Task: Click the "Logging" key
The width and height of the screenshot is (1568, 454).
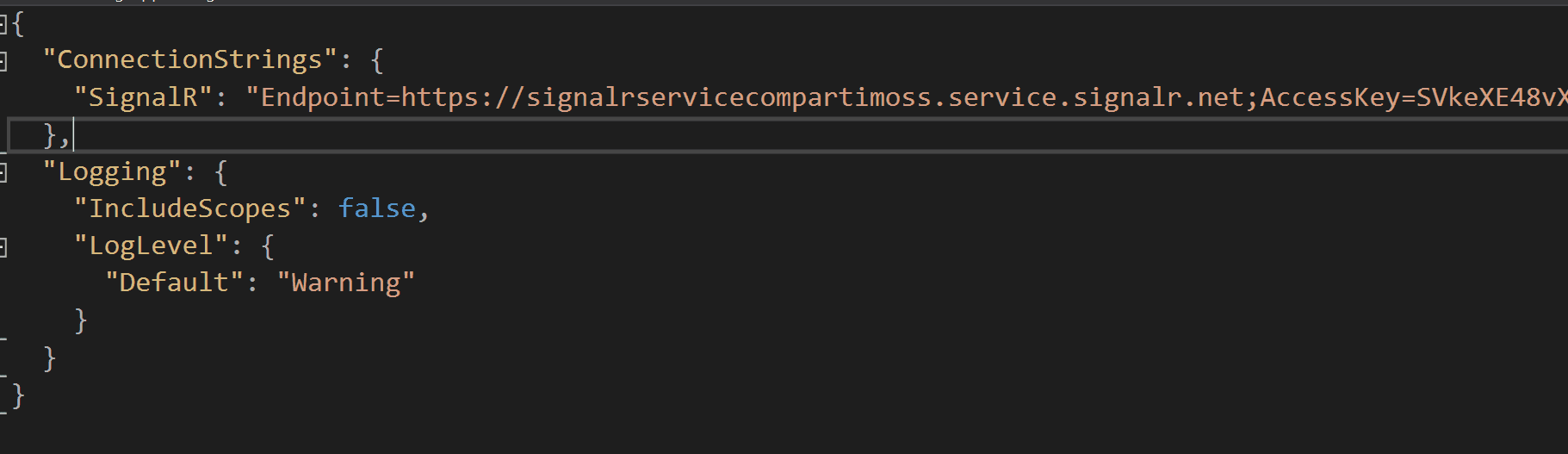Action: click(x=112, y=172)
